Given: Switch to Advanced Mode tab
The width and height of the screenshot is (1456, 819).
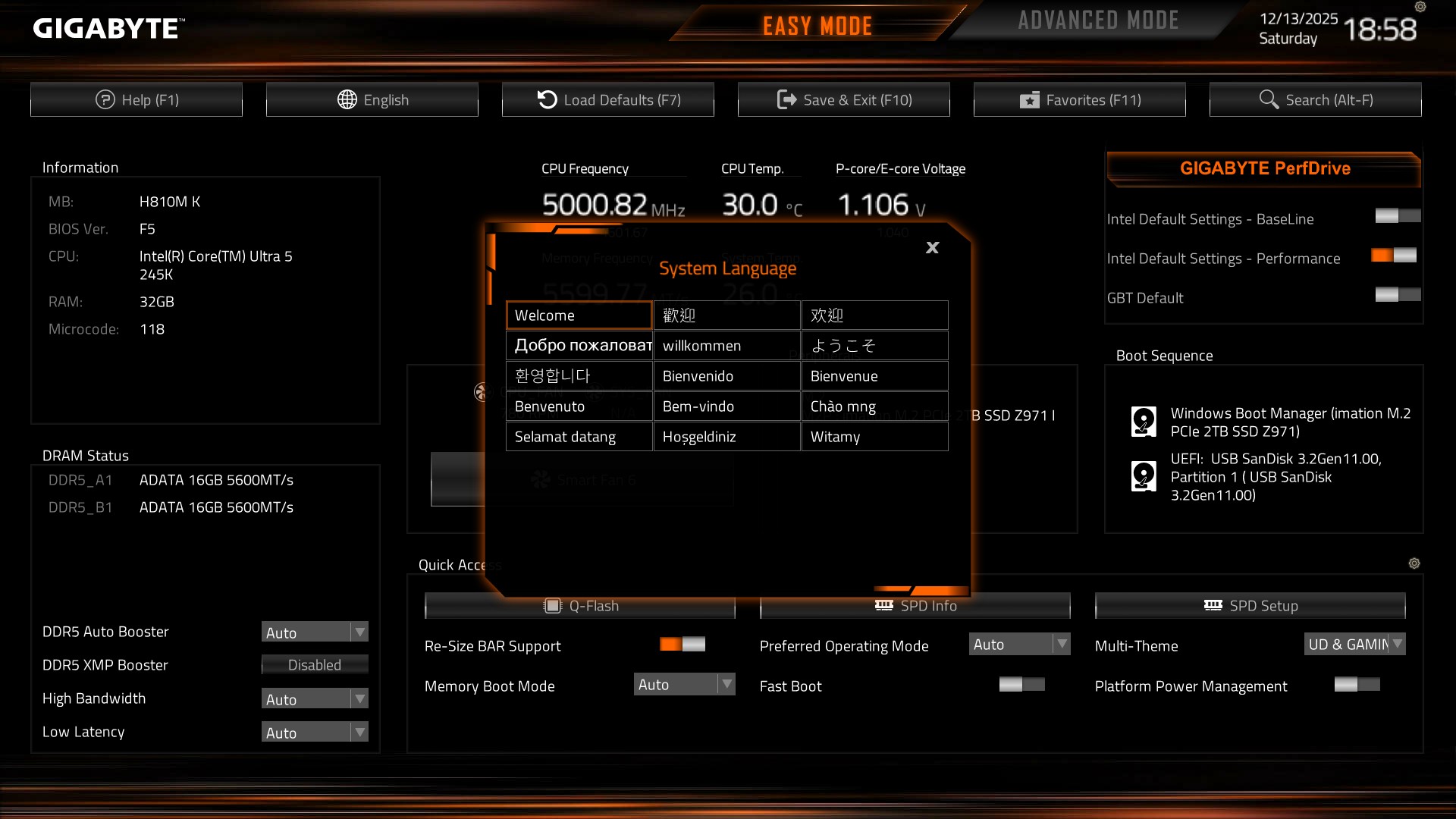Looking at the screenshot, I should [1098, 21].
